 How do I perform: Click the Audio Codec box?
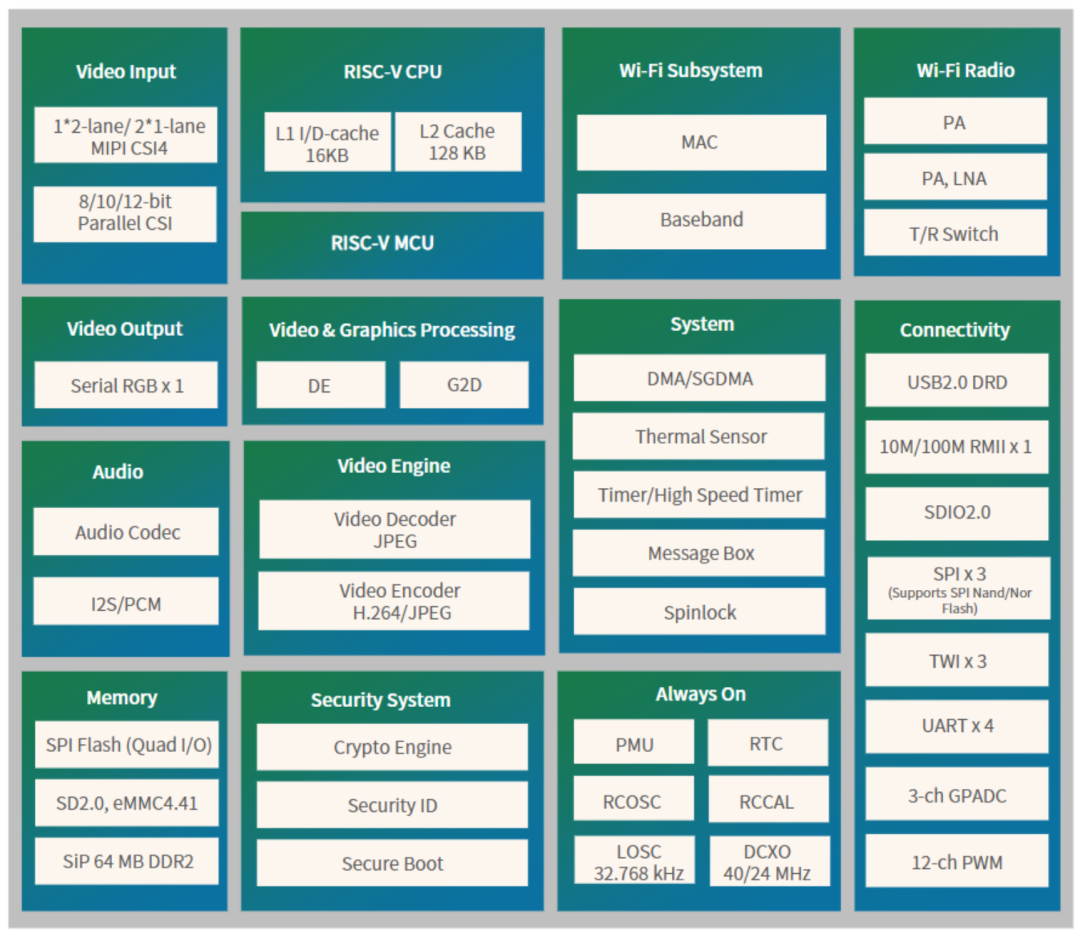pos(126,532)
